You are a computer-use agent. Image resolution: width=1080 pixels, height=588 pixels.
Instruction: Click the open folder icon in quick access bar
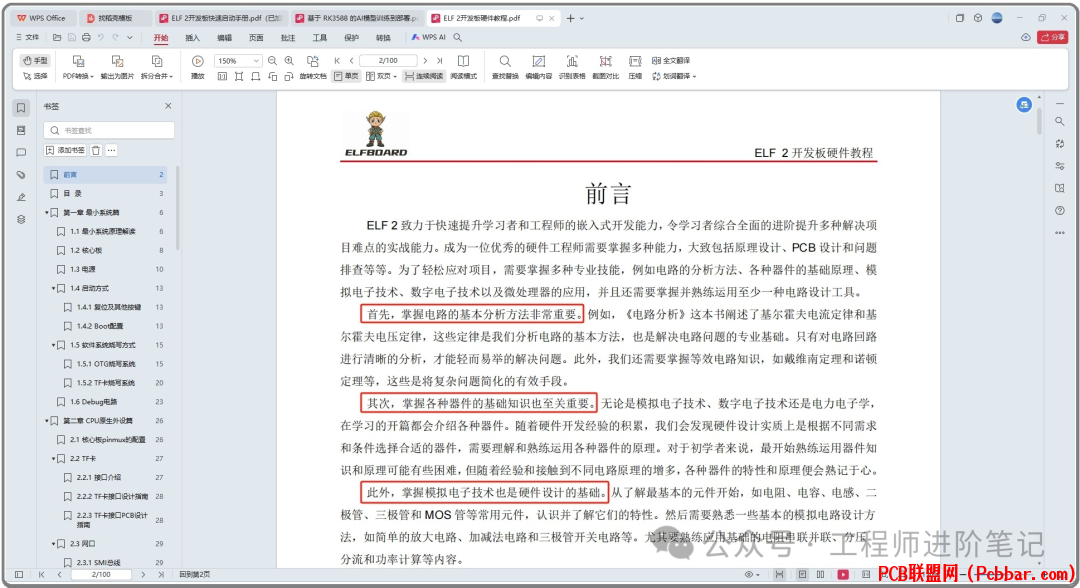pyautogui.click(x=57, y=37)
